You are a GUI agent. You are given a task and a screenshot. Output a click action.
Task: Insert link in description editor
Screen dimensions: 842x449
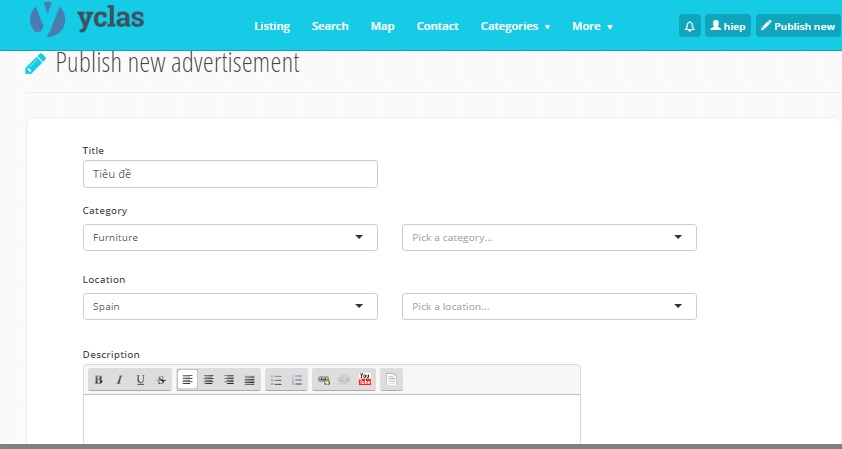(323, 380)
